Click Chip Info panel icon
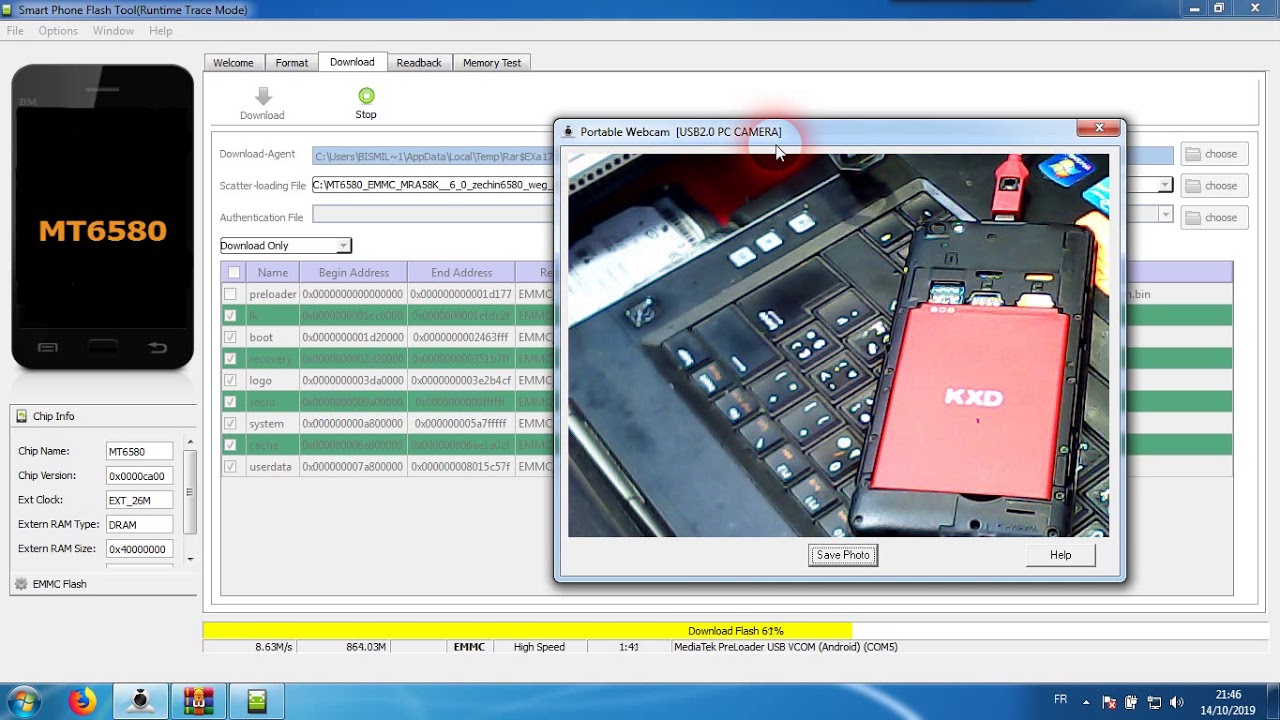This screenshot has height=720, width=1280. click(x=21, y=416)
